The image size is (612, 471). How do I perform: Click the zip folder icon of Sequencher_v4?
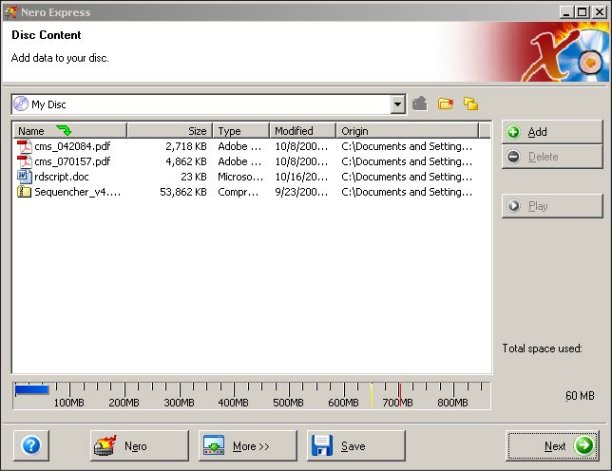[24, 192]
